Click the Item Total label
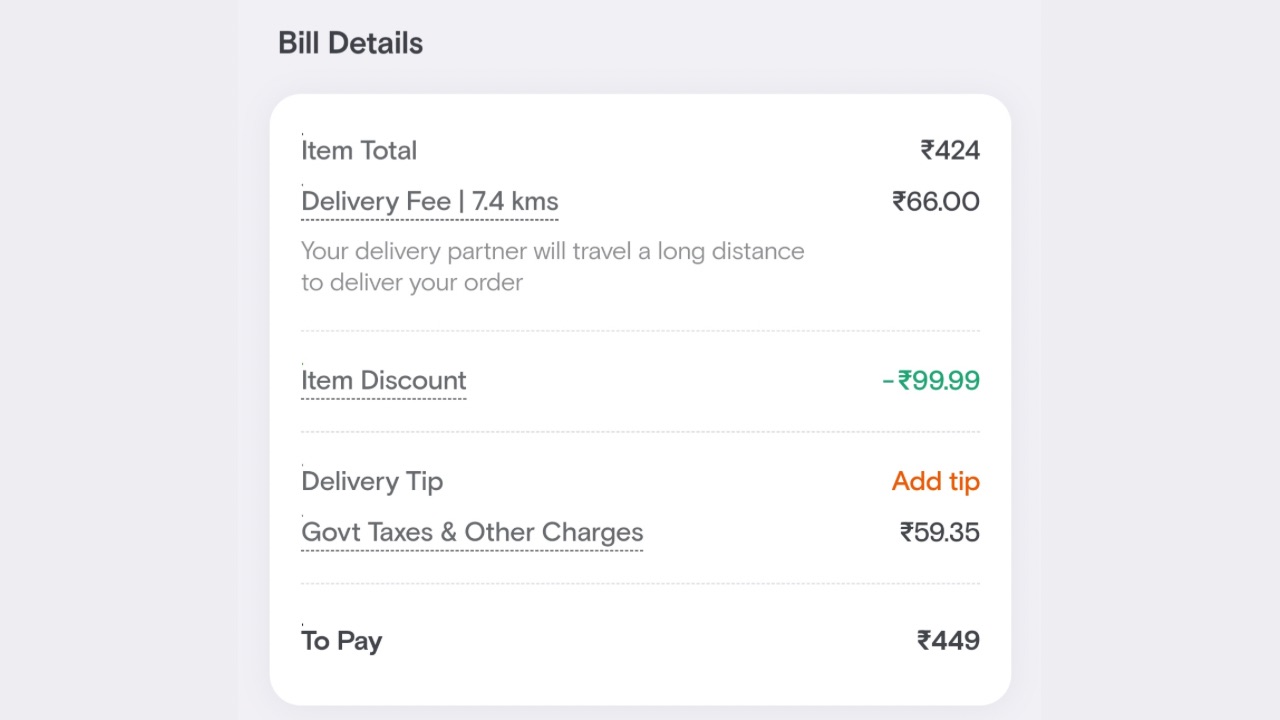 pyautogui.click(x=359, y=151)
